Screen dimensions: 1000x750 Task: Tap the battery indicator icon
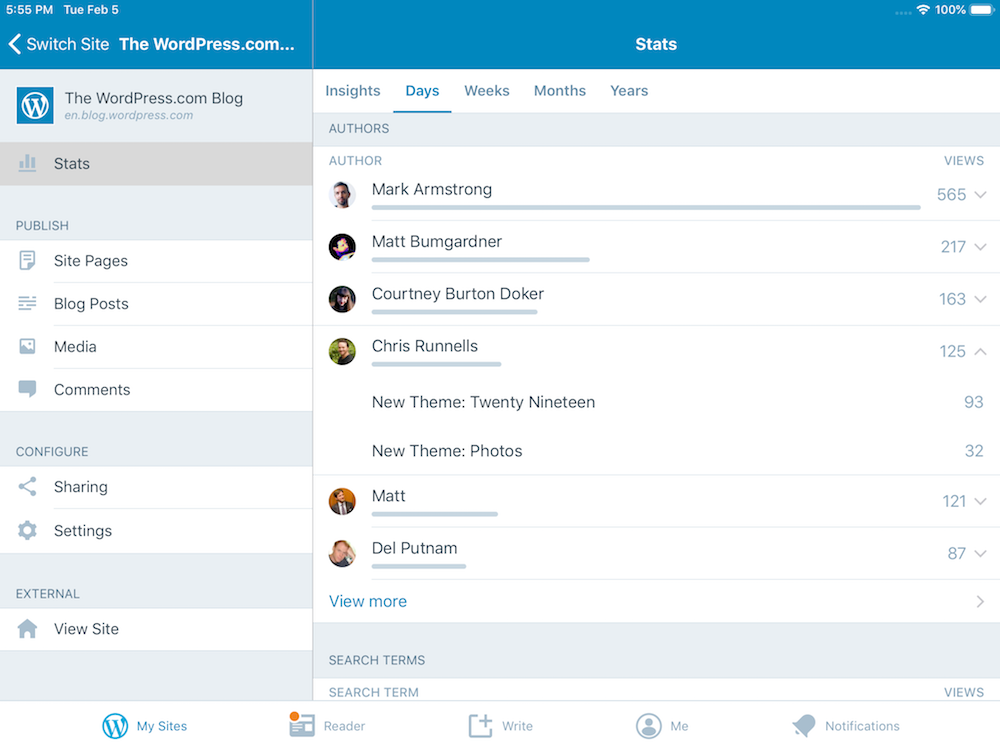coord(983,10)
